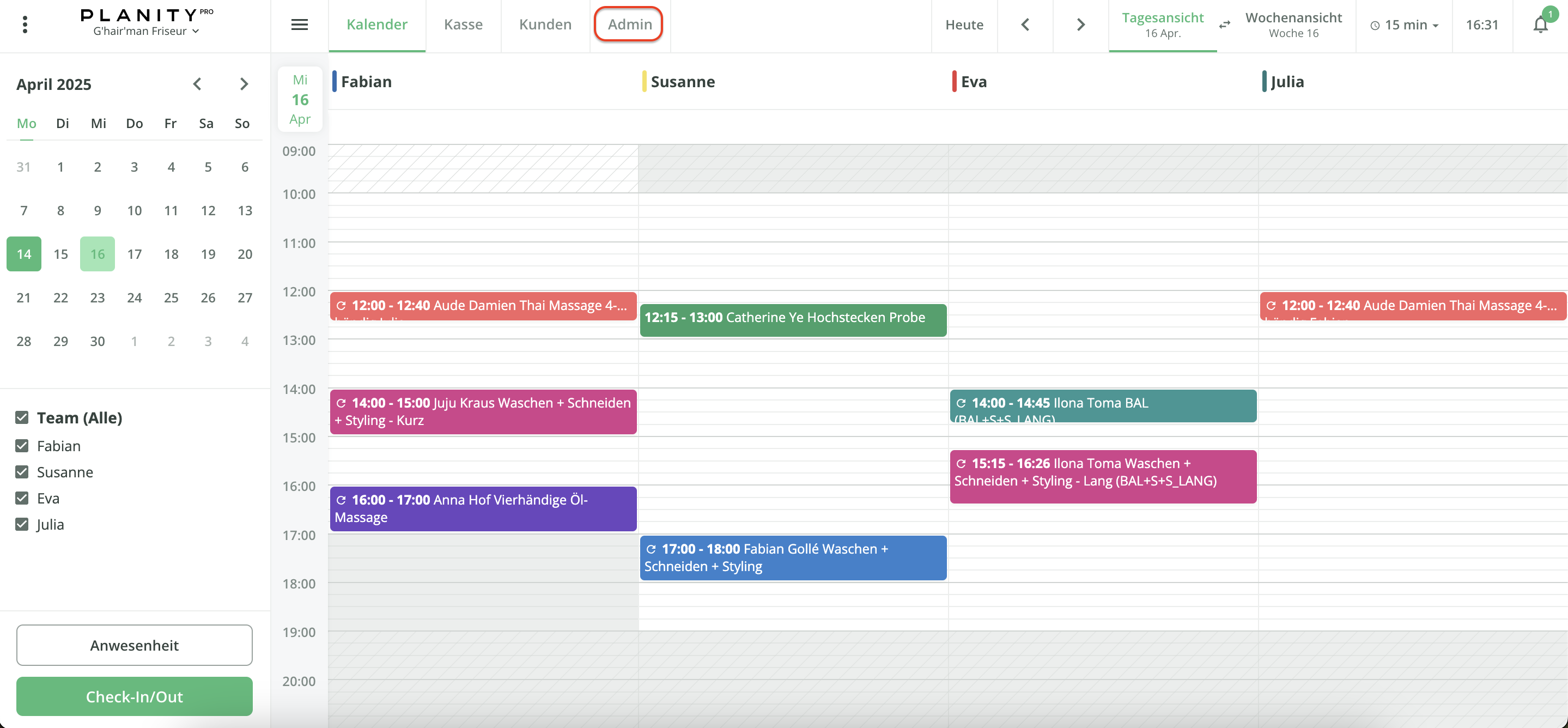
Task: Go to next day in toolbar
Action: 1080,25
